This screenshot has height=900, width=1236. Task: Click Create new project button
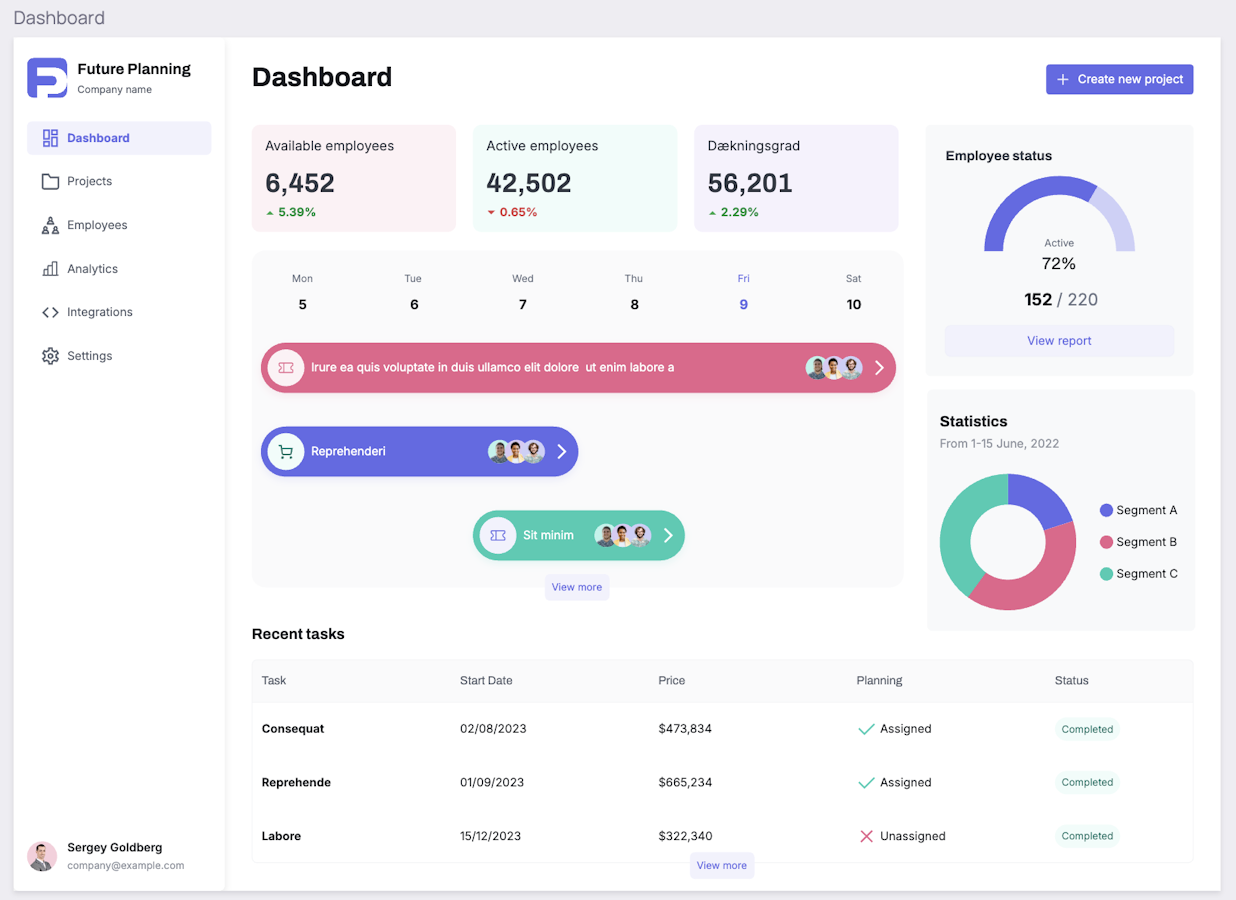coord(1119,79)
